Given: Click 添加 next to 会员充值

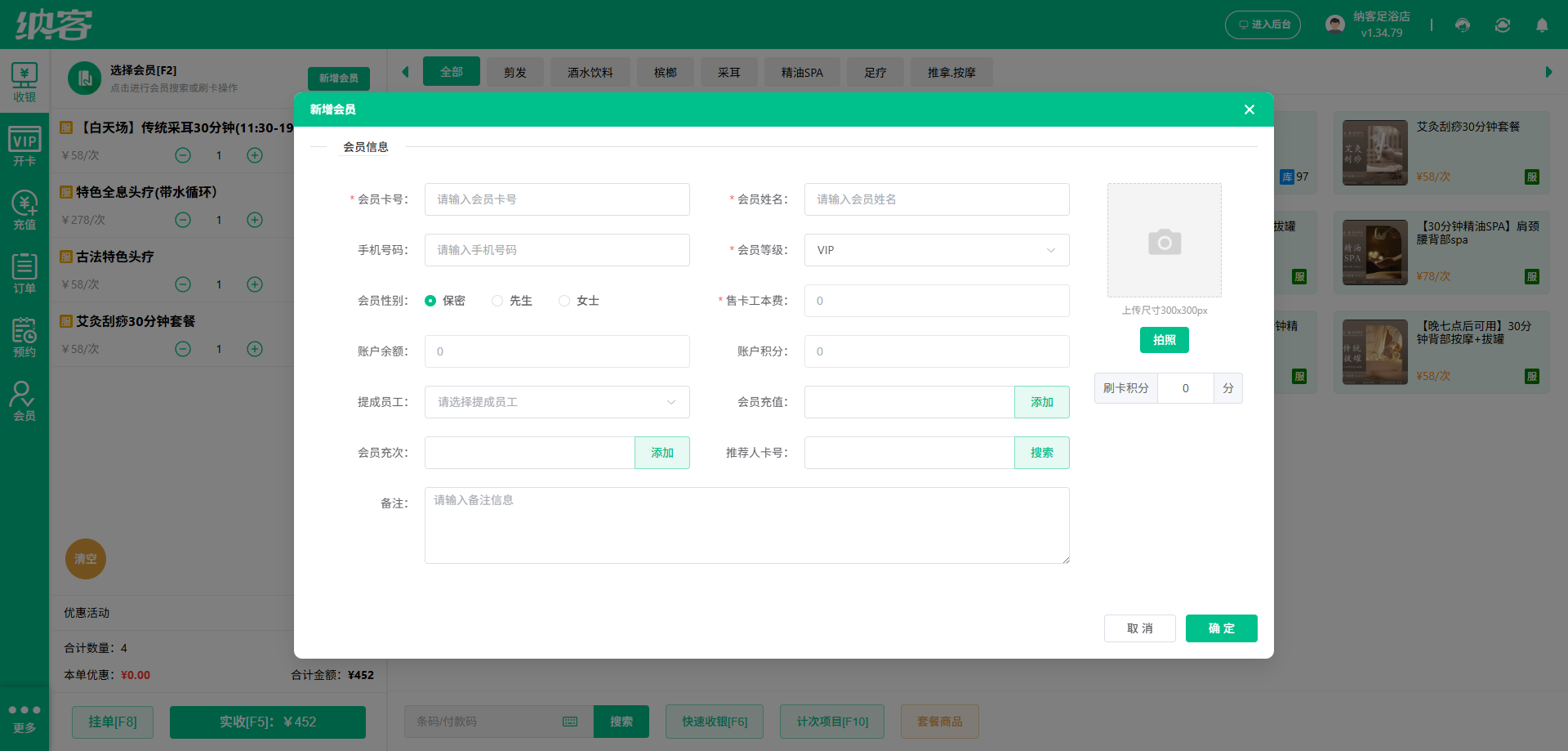Looking at the screenshot, I should tap(1042, 402).
